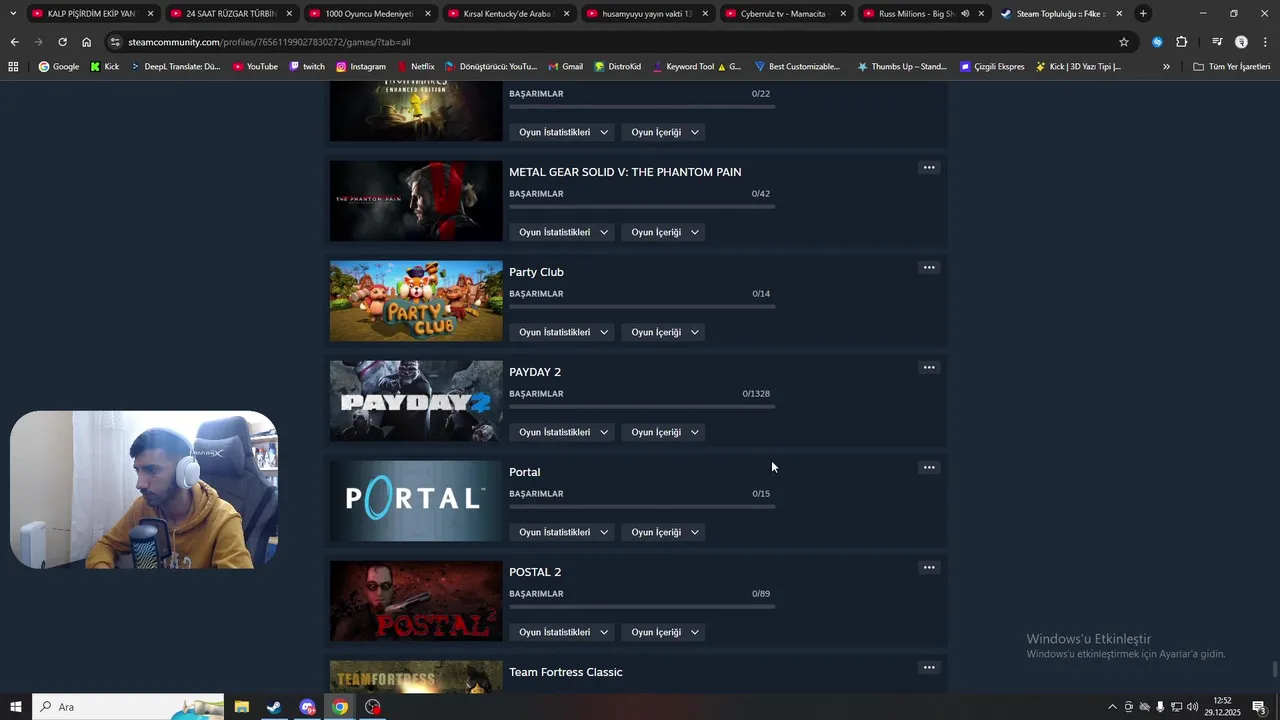This screenshot has width=1280, height=720.
Task: Switch to the 1000 Oyuncu Medeniyeti tab
Action: (x=369, y=14)
